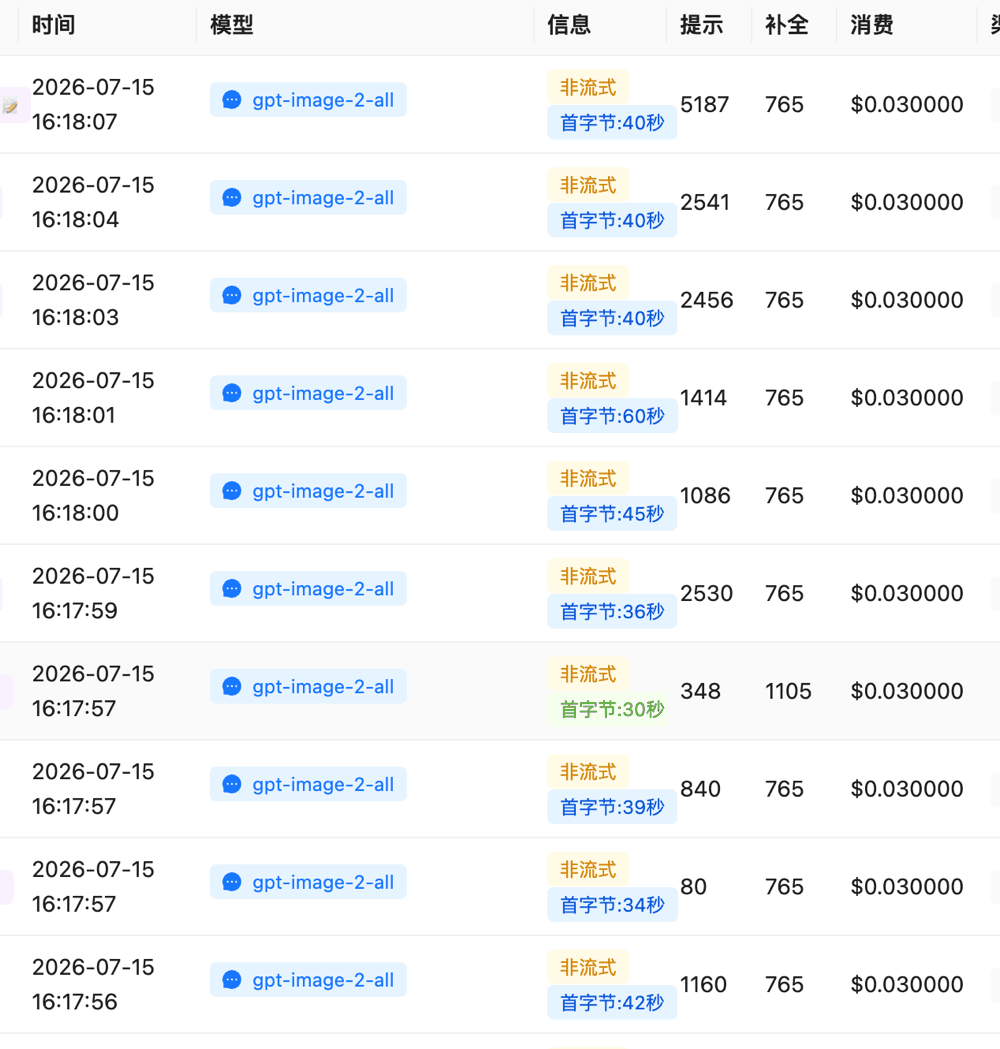Select the 信息 column header
The height and width of the screenshot is (1049, 1000).
tap(569, 25)
